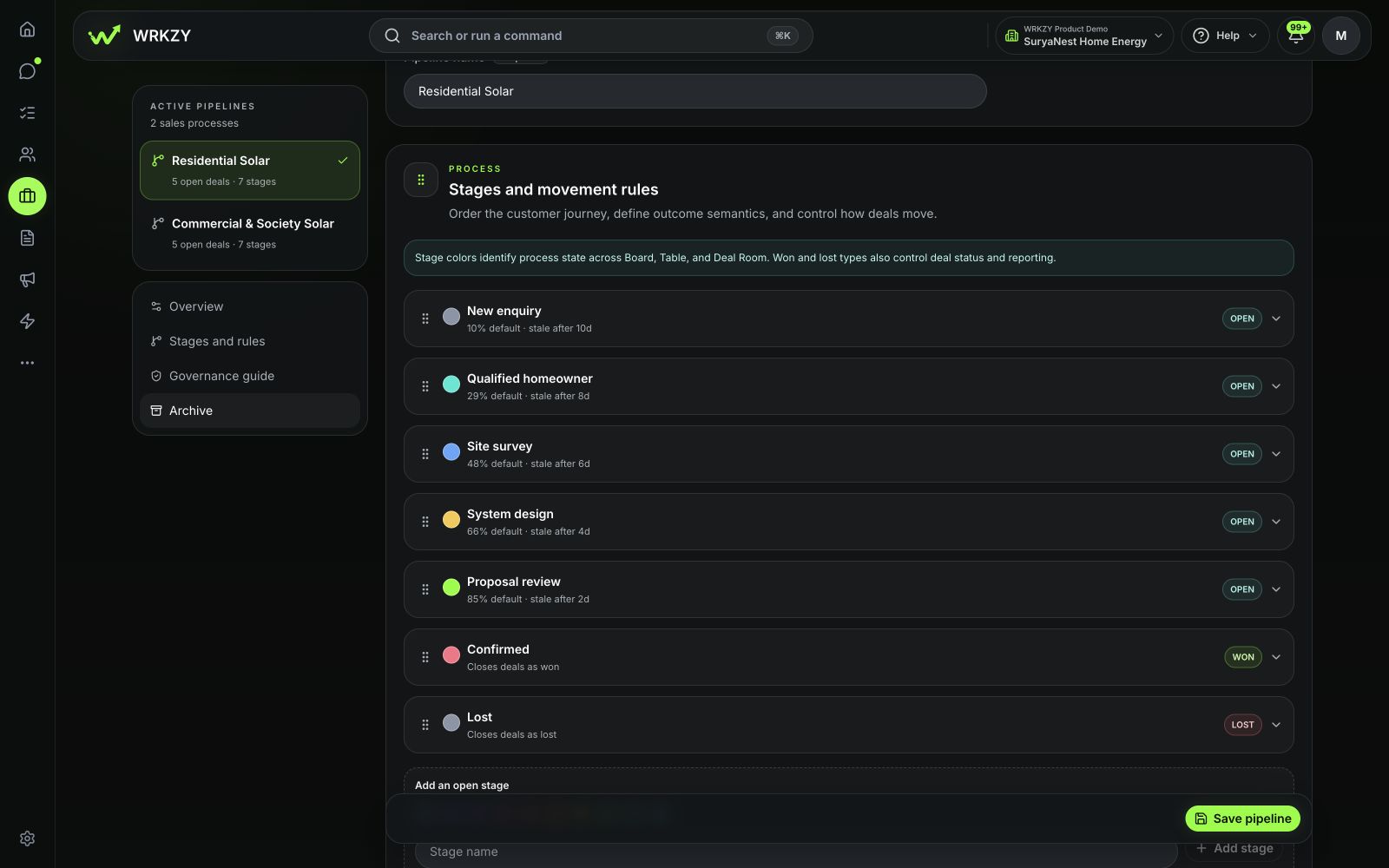Open the Home icon in left sidebar

point(27,30)
